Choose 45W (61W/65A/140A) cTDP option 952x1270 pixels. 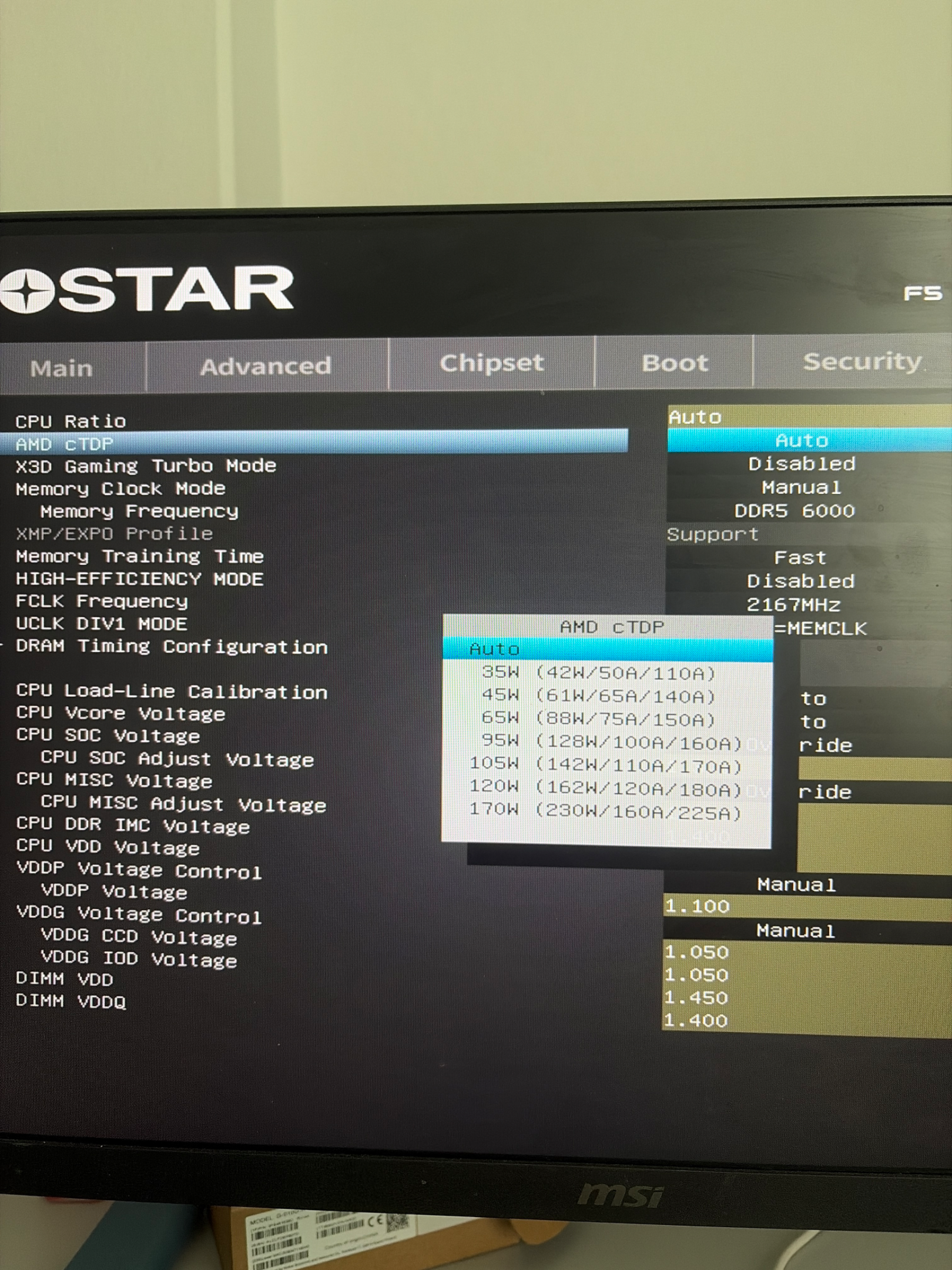[598, 696]
